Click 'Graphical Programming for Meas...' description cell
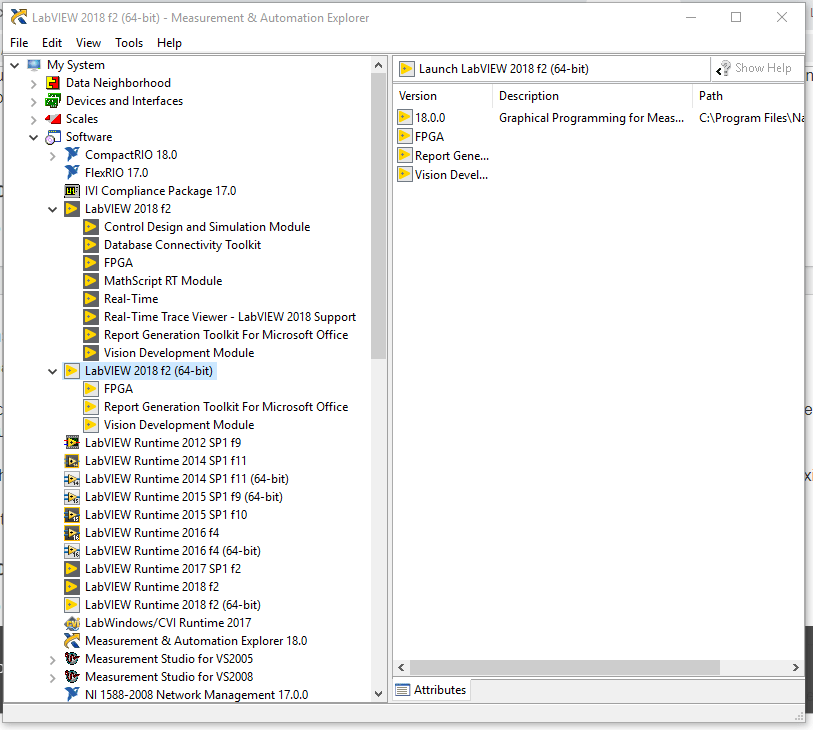 pyautogui.click(x=591, y=118)
